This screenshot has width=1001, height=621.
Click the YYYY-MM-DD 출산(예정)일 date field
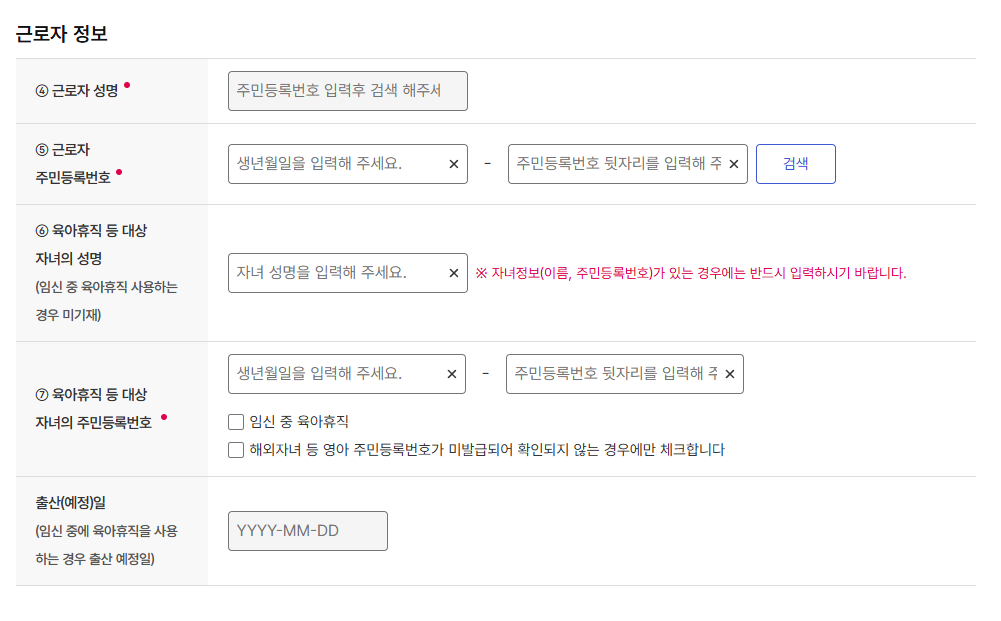307,530
